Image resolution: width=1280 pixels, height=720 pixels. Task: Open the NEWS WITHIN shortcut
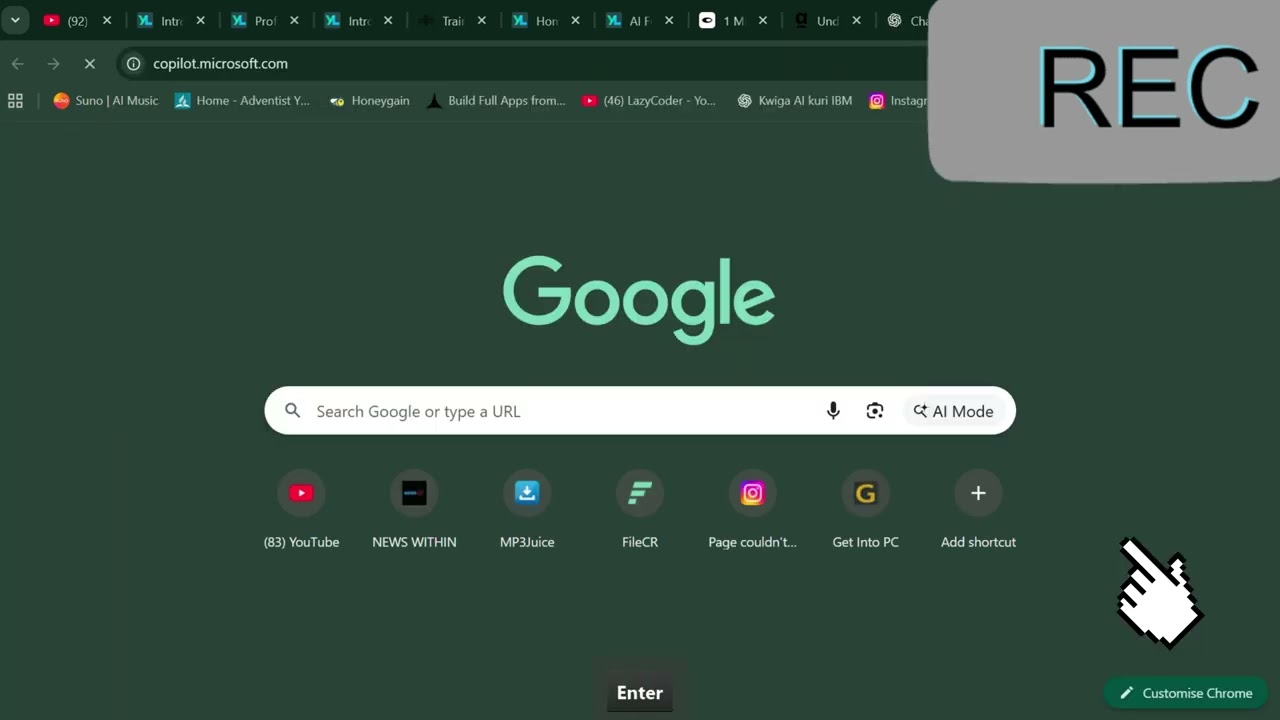click(x=414, y=510)
